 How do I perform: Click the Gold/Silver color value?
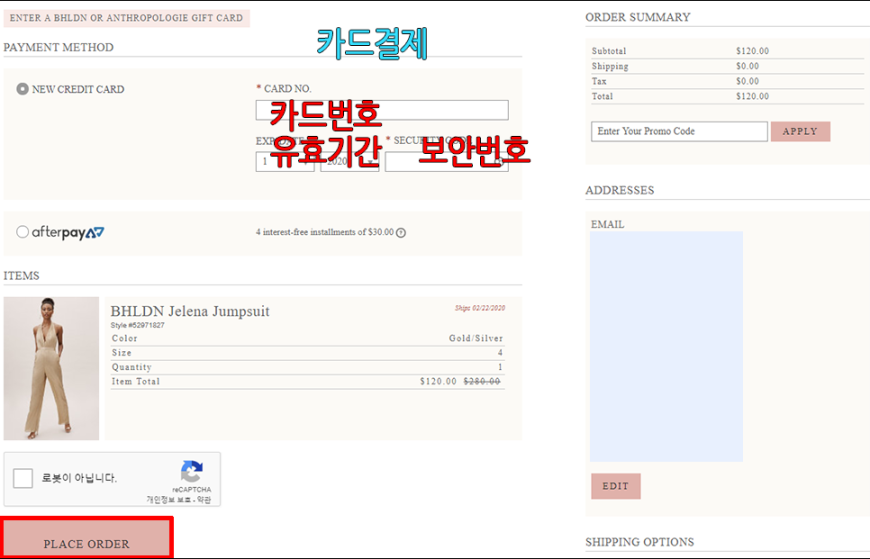coord(476,338)
